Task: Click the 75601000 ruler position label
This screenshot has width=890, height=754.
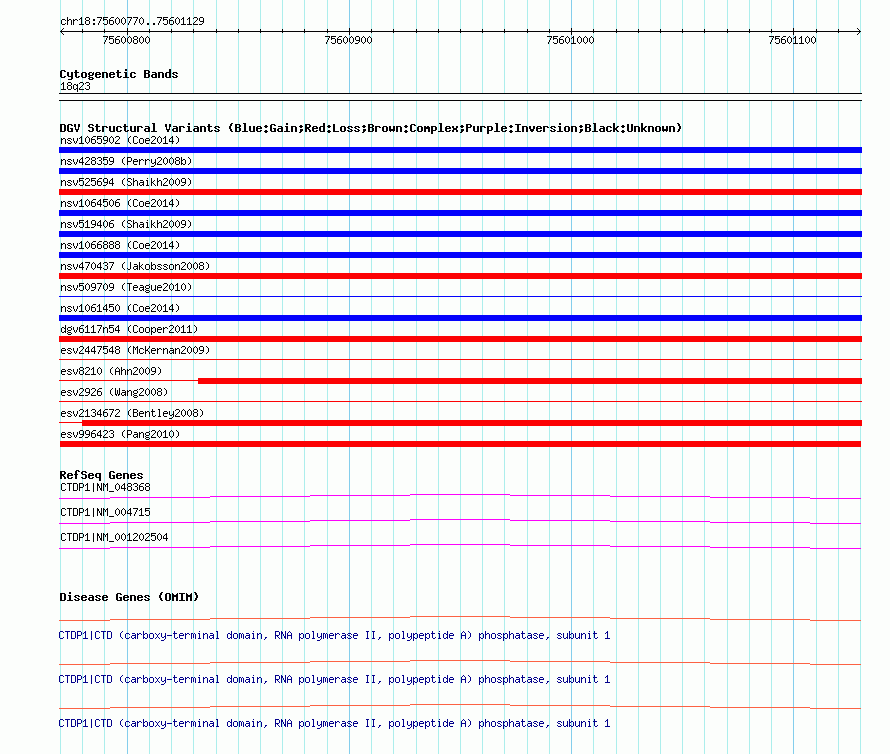Action: pos(570,40)
